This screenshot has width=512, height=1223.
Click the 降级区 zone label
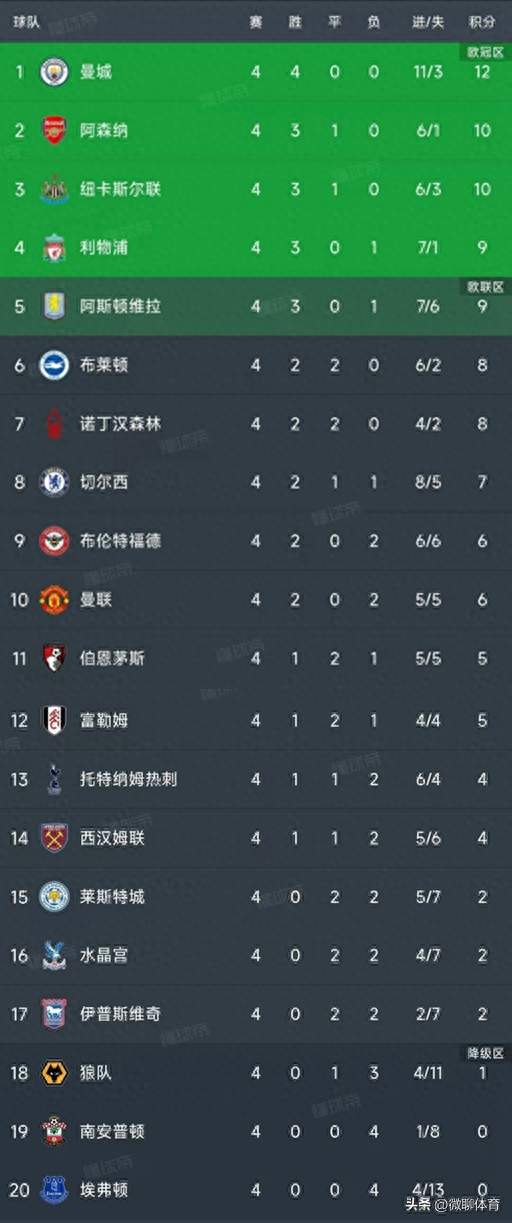(485, 1052)
